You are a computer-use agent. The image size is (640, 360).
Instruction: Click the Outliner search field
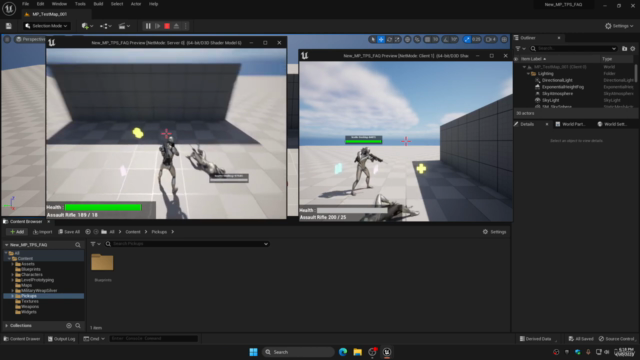pos(573,49)
